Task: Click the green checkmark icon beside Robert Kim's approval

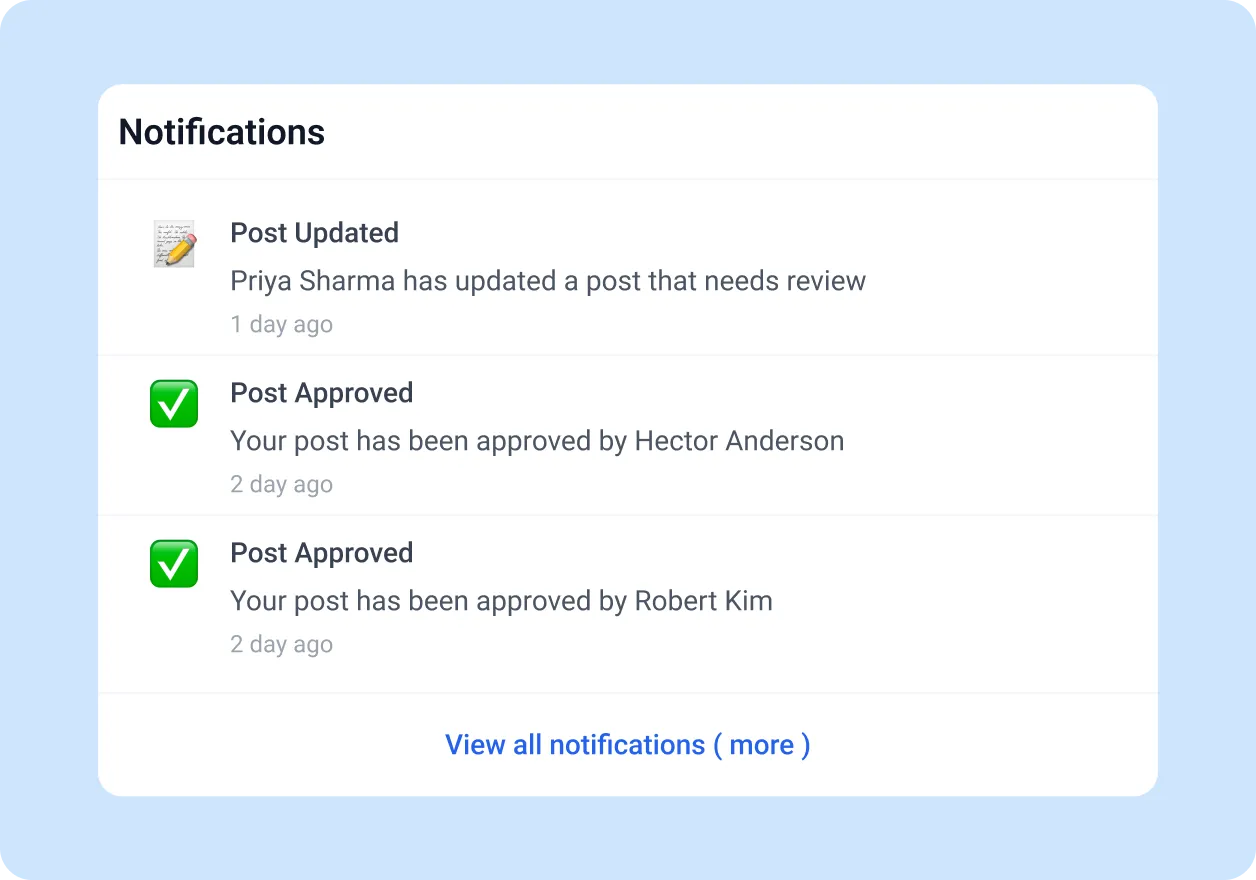Action: click(173, 564)
